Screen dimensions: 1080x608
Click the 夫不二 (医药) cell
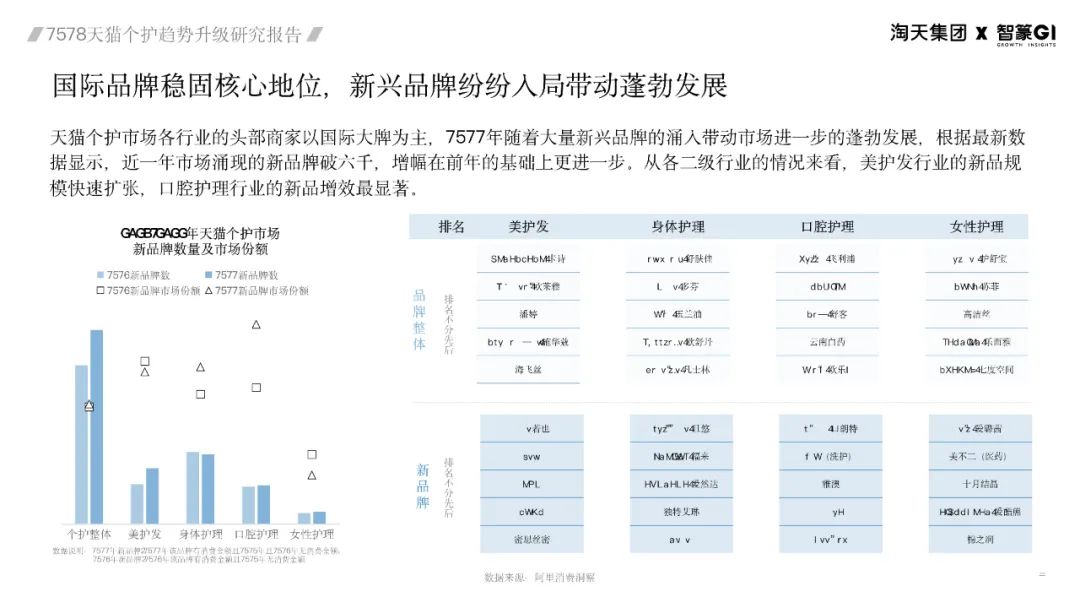980,457
